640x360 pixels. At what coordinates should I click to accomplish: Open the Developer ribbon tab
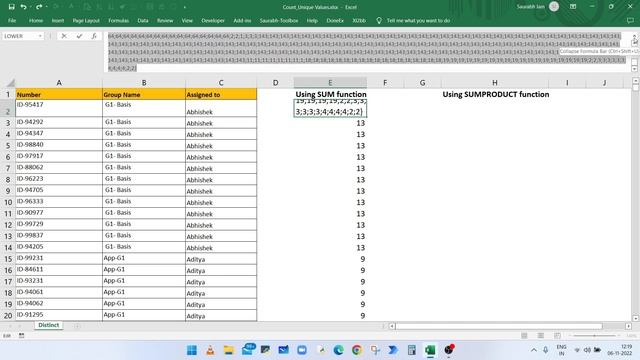[x=213, y=20]
